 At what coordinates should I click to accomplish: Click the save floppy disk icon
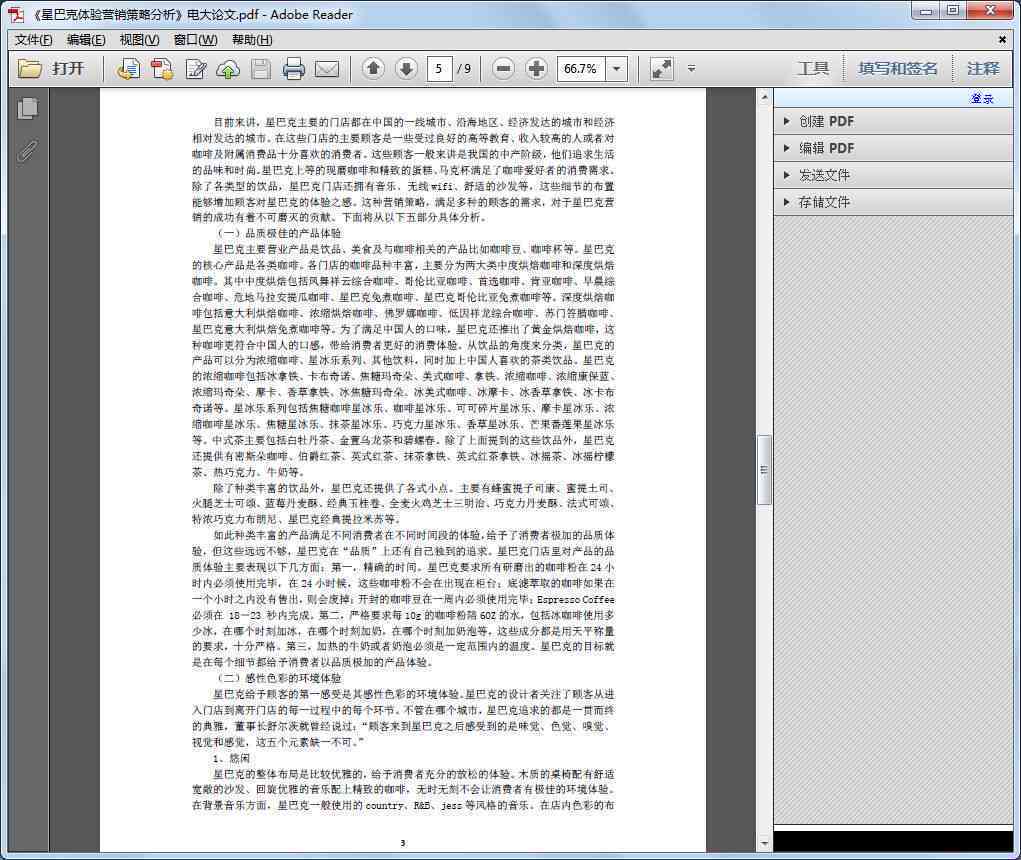tap(260, 68)
